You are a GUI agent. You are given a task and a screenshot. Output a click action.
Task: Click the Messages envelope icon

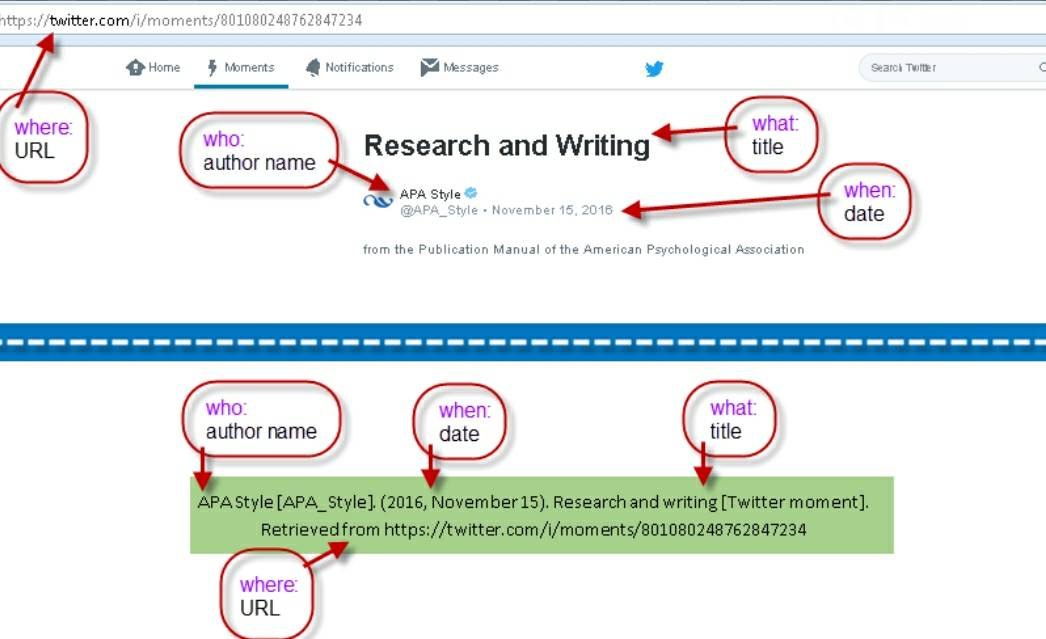point(430,67)
